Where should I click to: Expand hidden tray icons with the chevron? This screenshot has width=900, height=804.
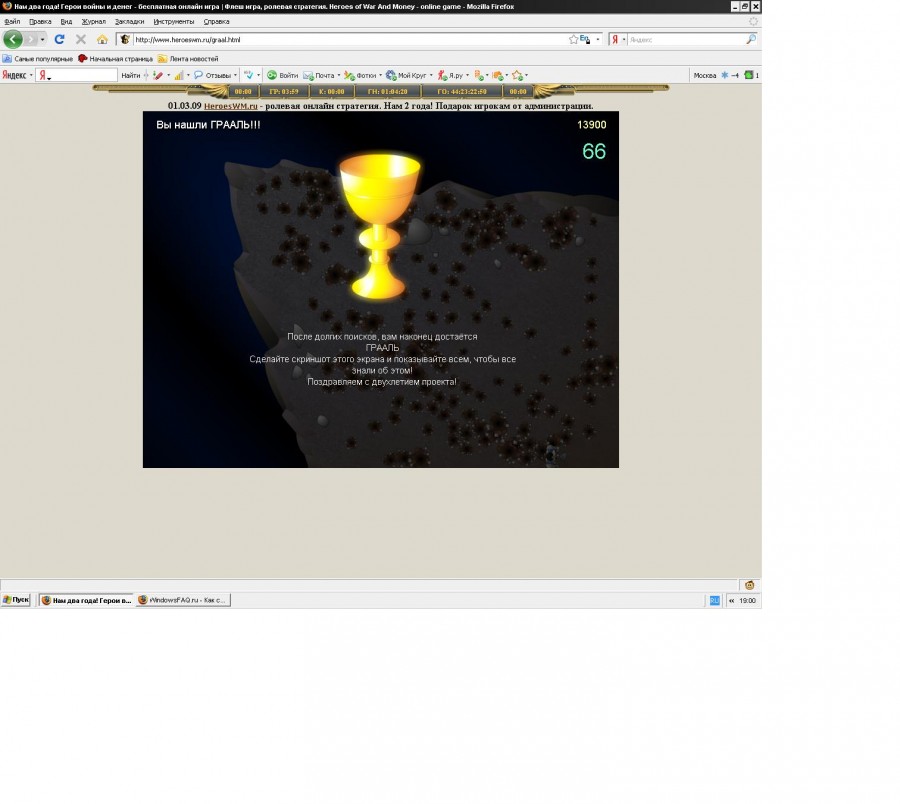(x=731, y=600)
